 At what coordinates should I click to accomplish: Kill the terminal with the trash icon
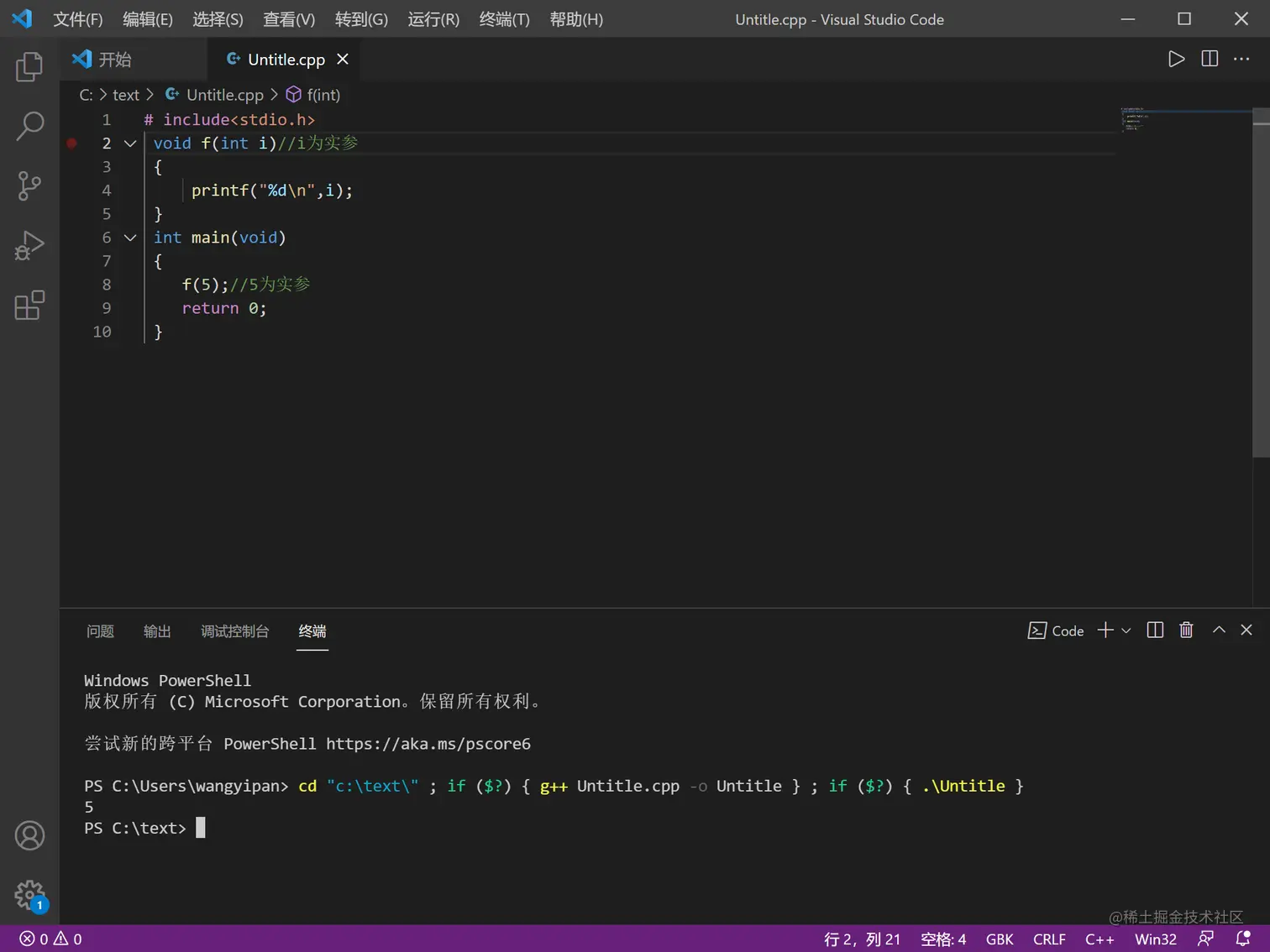tap(1186, 630)
